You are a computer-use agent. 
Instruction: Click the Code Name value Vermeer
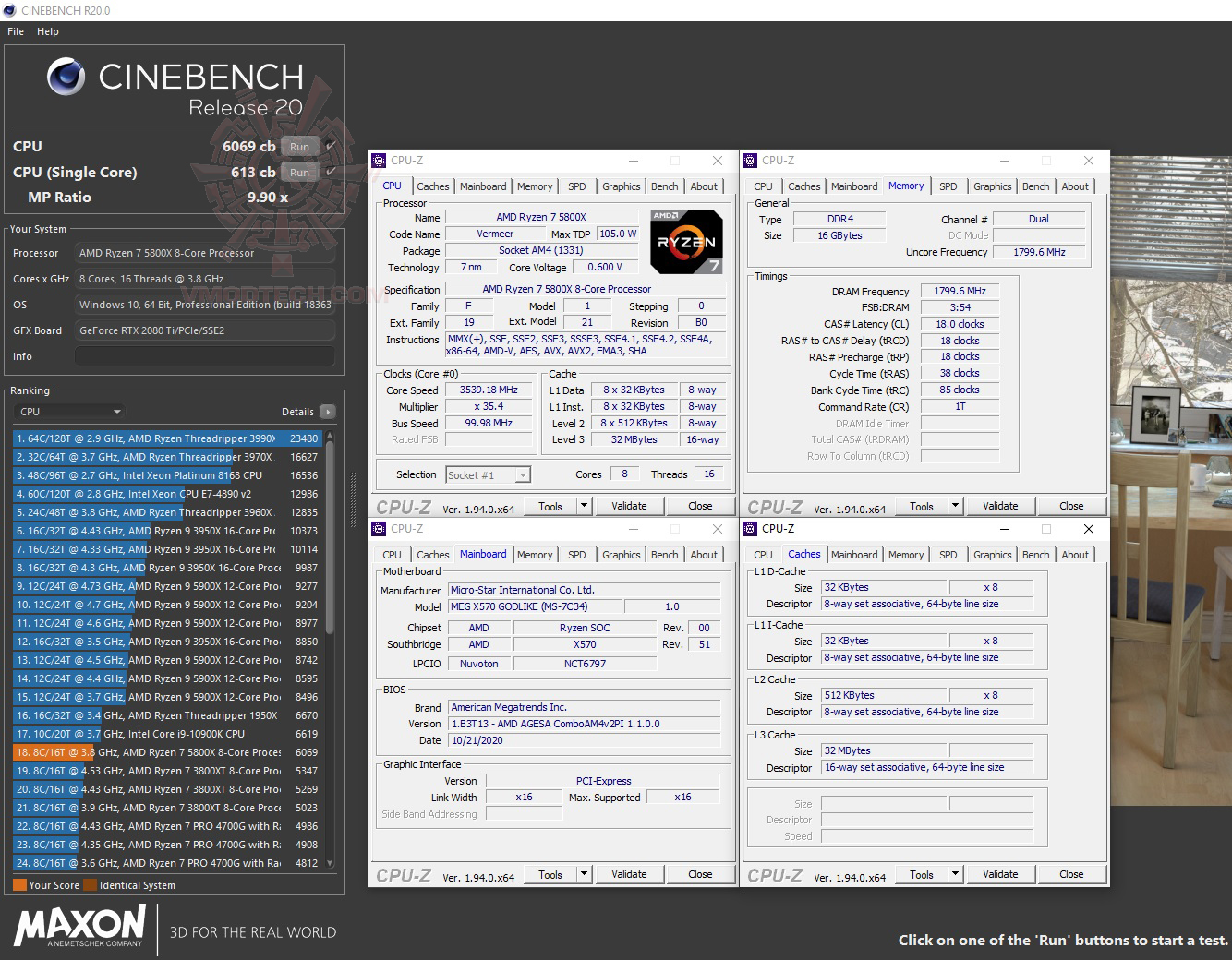495,234
